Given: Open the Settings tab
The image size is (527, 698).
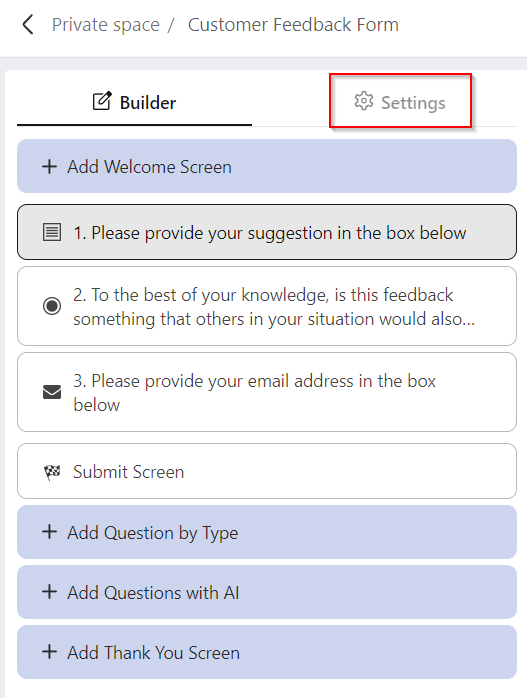Looking at the screenshot, I should click(x=400, y=102).
